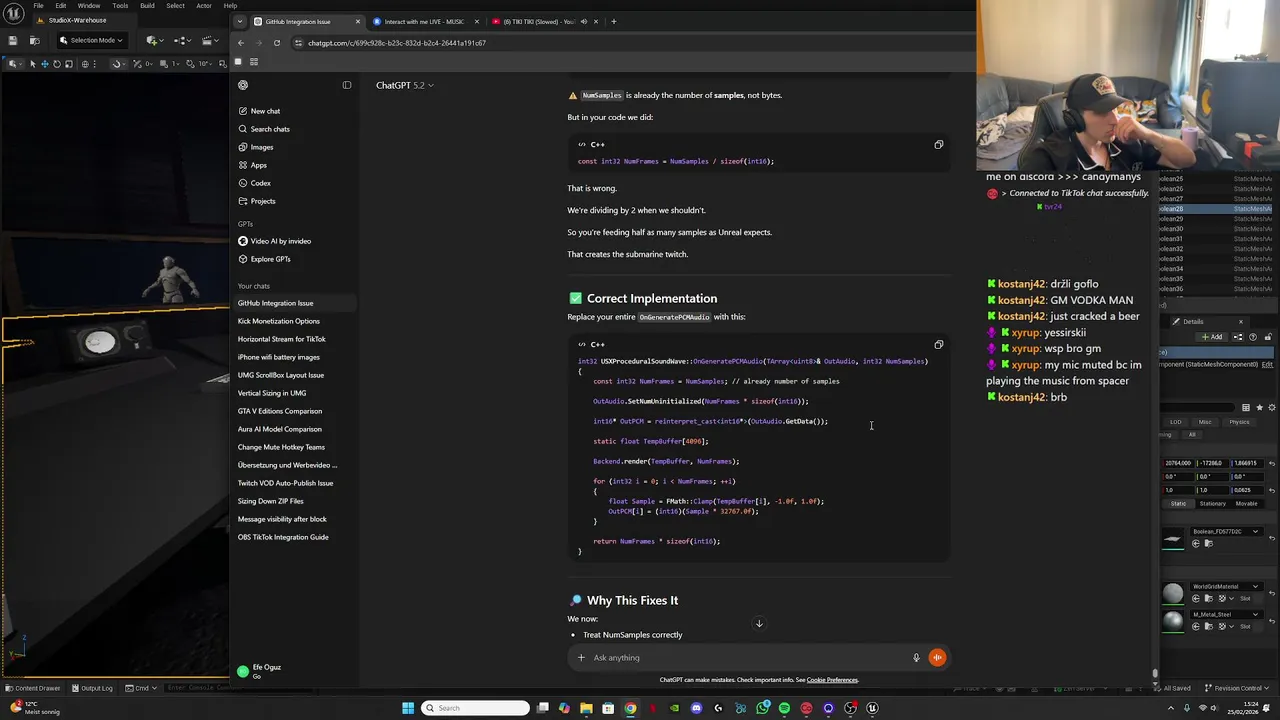1280x720 pixels.
Task: Open Cmd console type dropdown
Action: [142, 688]
